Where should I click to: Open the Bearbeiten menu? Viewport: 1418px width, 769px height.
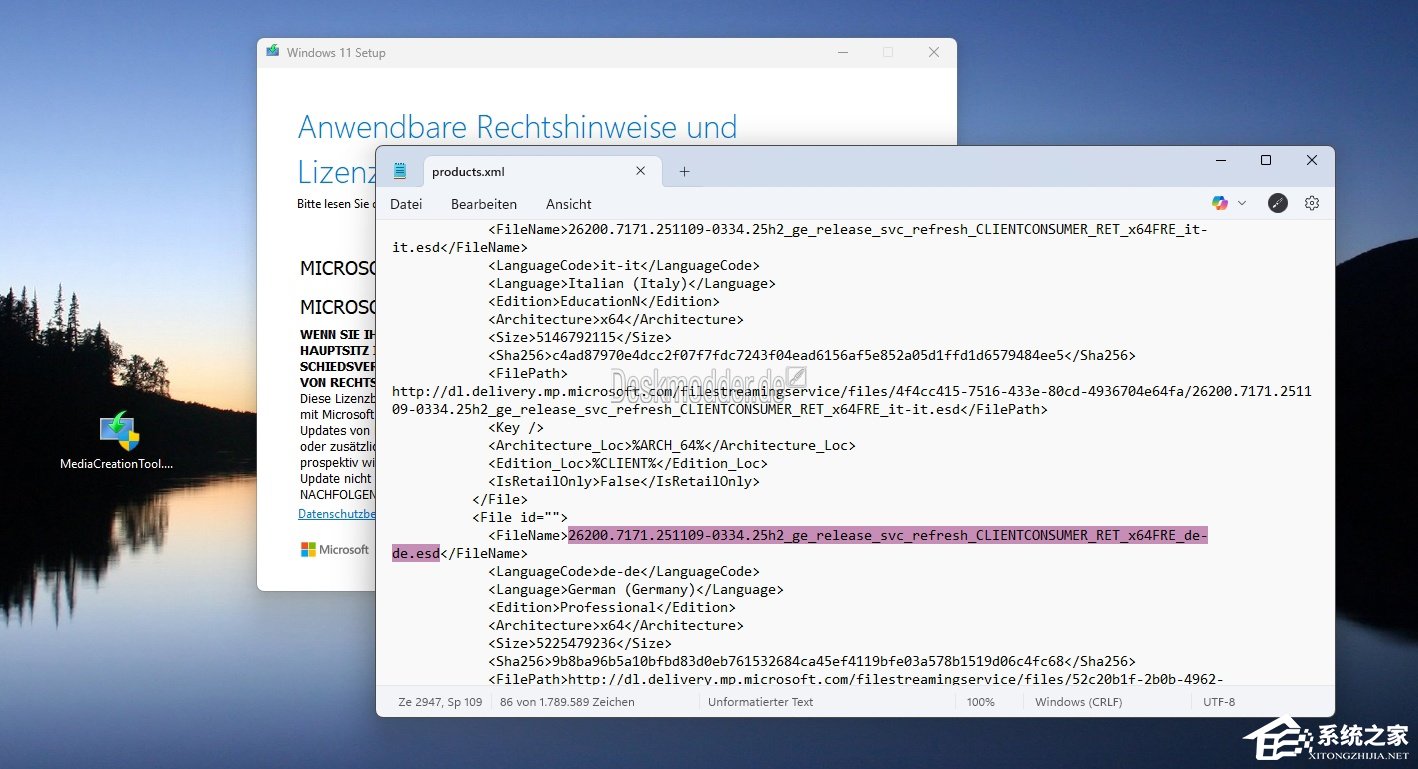484,204
